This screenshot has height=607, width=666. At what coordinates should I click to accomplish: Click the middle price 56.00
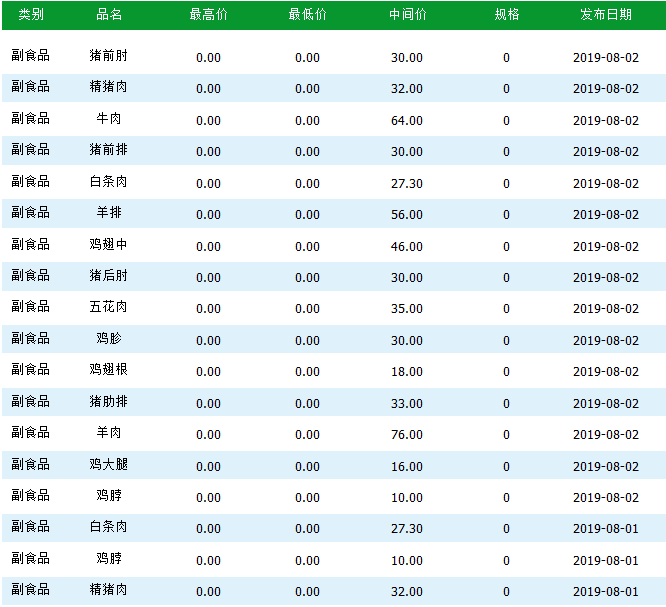click(406, 215)
